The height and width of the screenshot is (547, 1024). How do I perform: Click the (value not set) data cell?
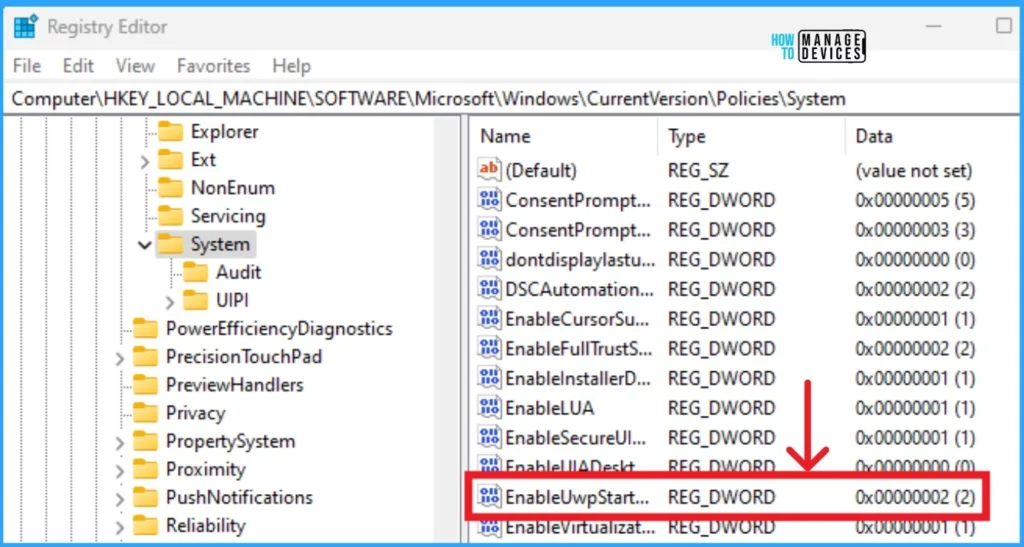tap(914, 170)
